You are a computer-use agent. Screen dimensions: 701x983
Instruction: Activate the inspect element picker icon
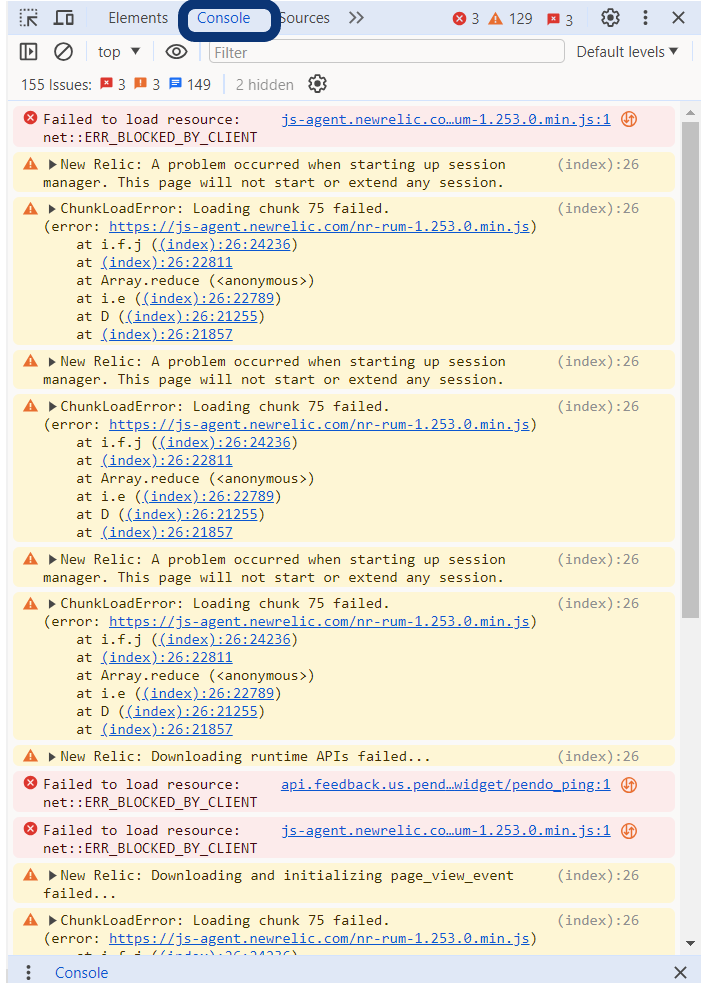[29, 18]
